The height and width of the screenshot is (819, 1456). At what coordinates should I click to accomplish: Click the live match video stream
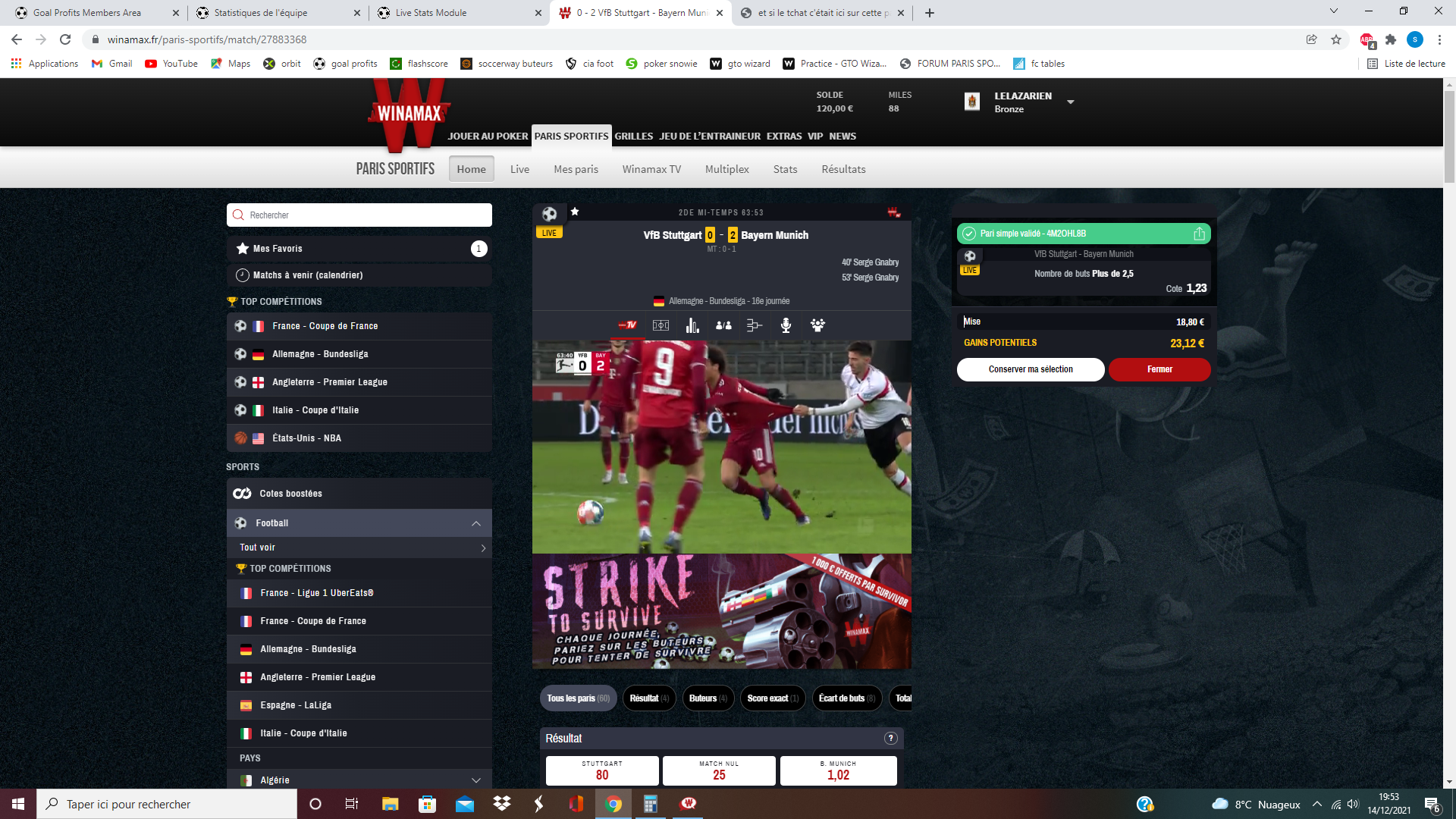[x=721, y=447]
